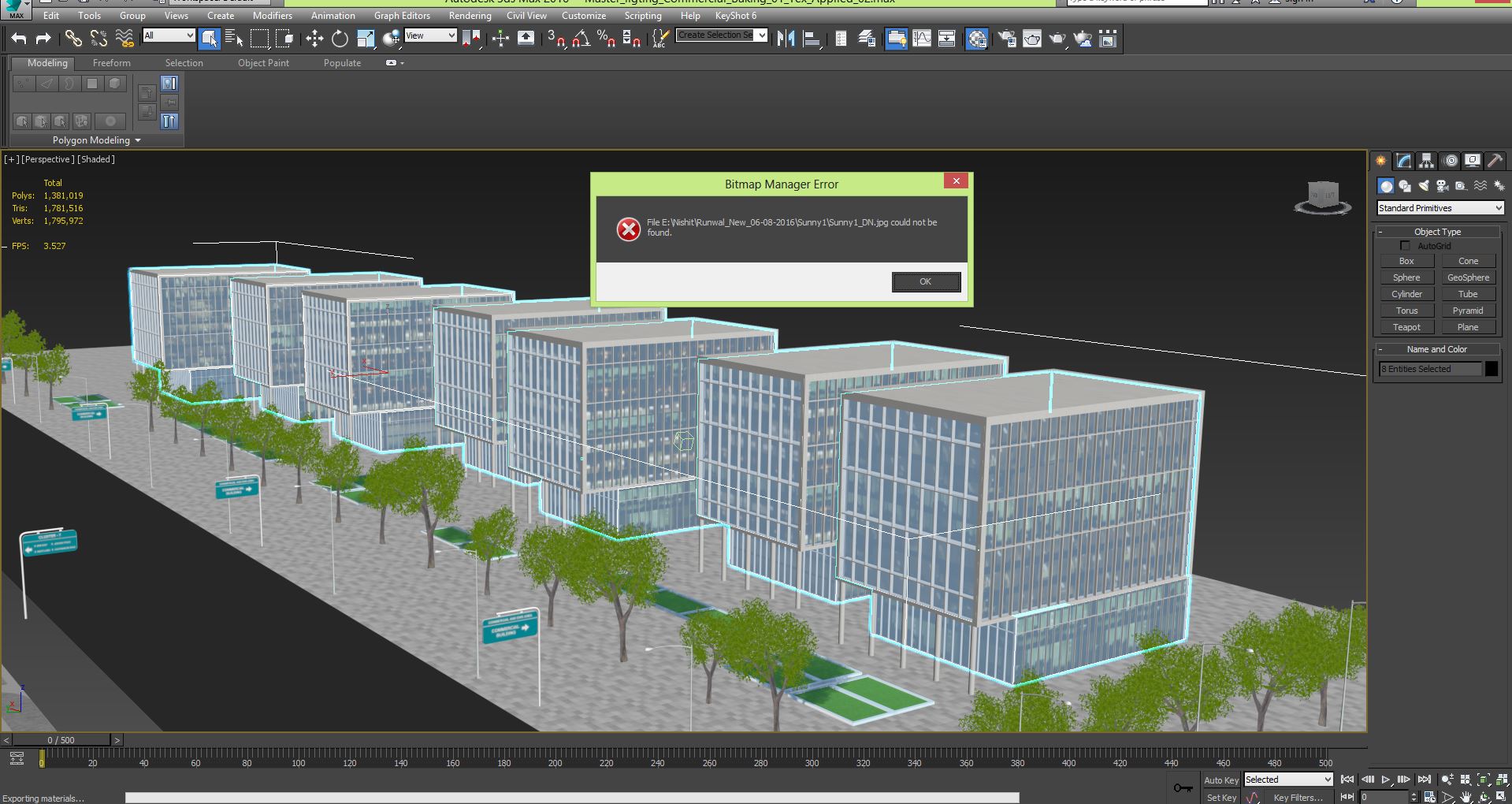
Task: Open the selection filter All dropdown
Action: (x=169, y=35)
